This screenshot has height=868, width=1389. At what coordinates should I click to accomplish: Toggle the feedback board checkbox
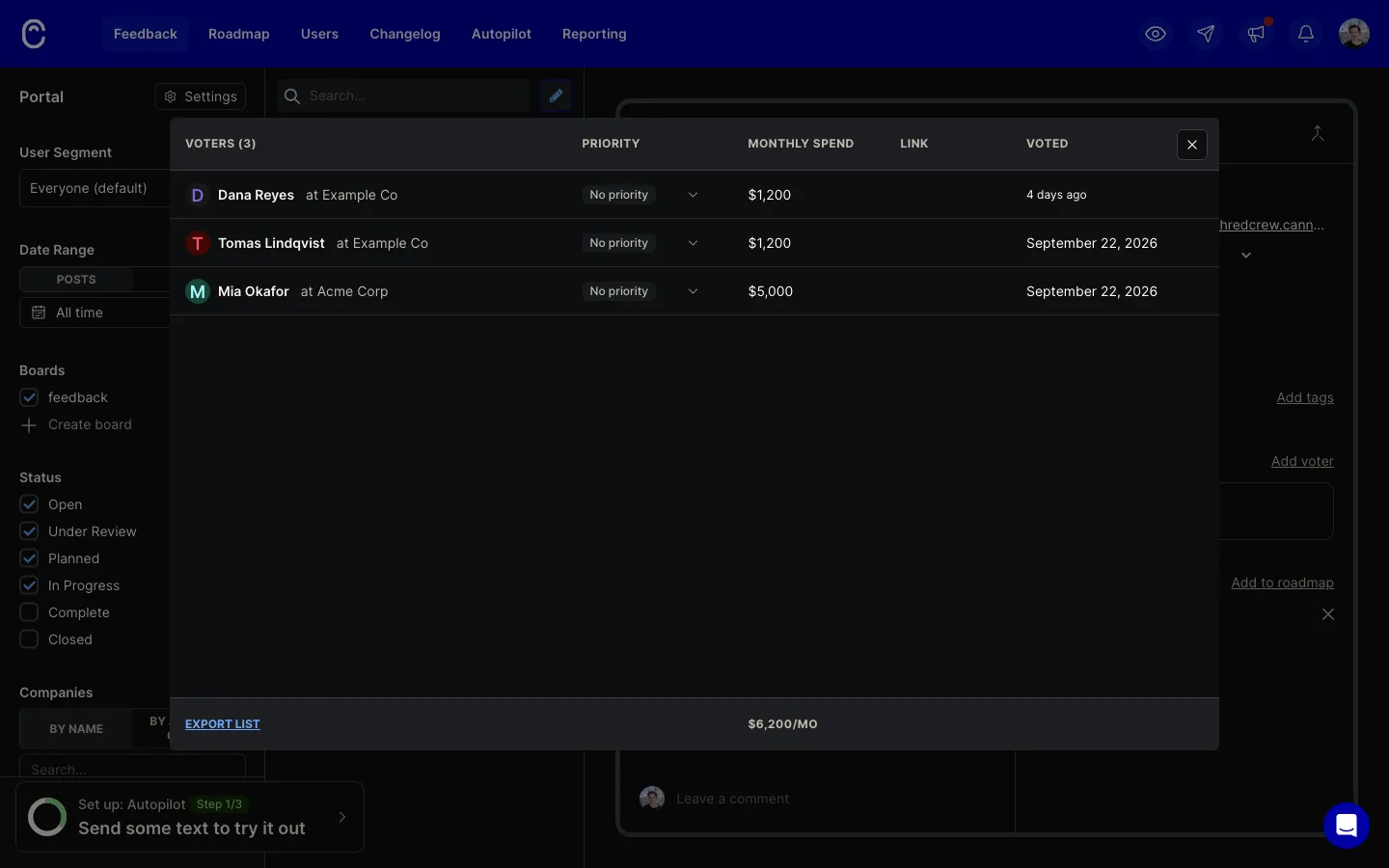pyautogui.click(x=29, y=397)
